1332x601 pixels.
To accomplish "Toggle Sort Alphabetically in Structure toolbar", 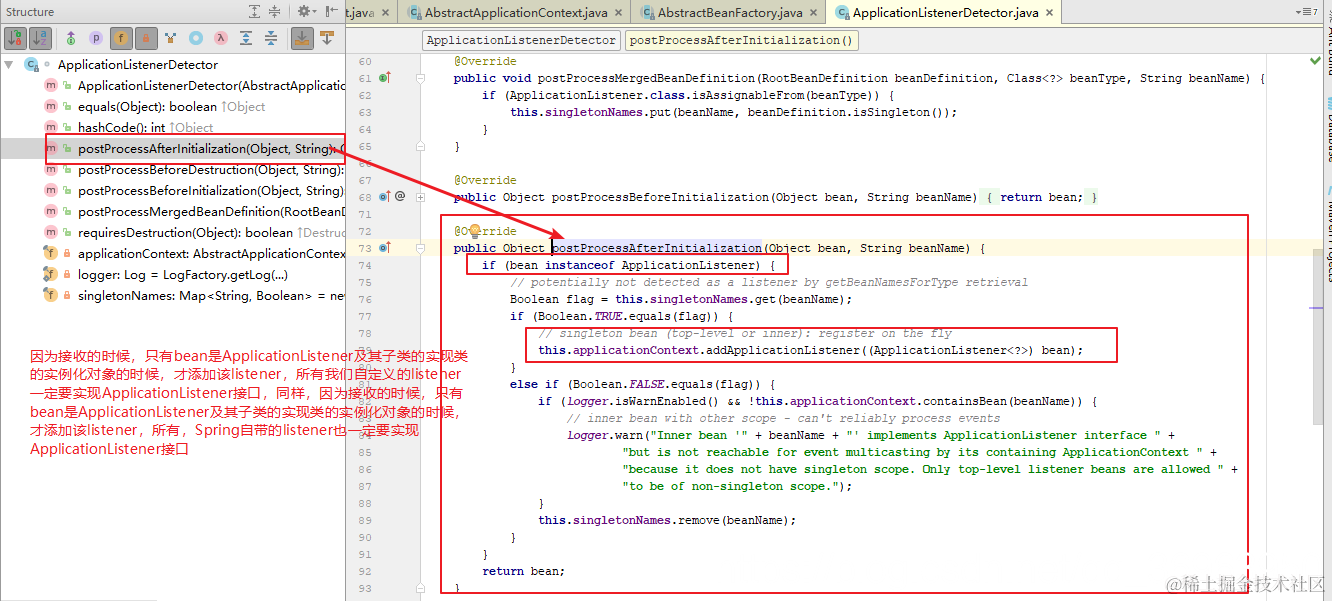I will click(40, 38).
